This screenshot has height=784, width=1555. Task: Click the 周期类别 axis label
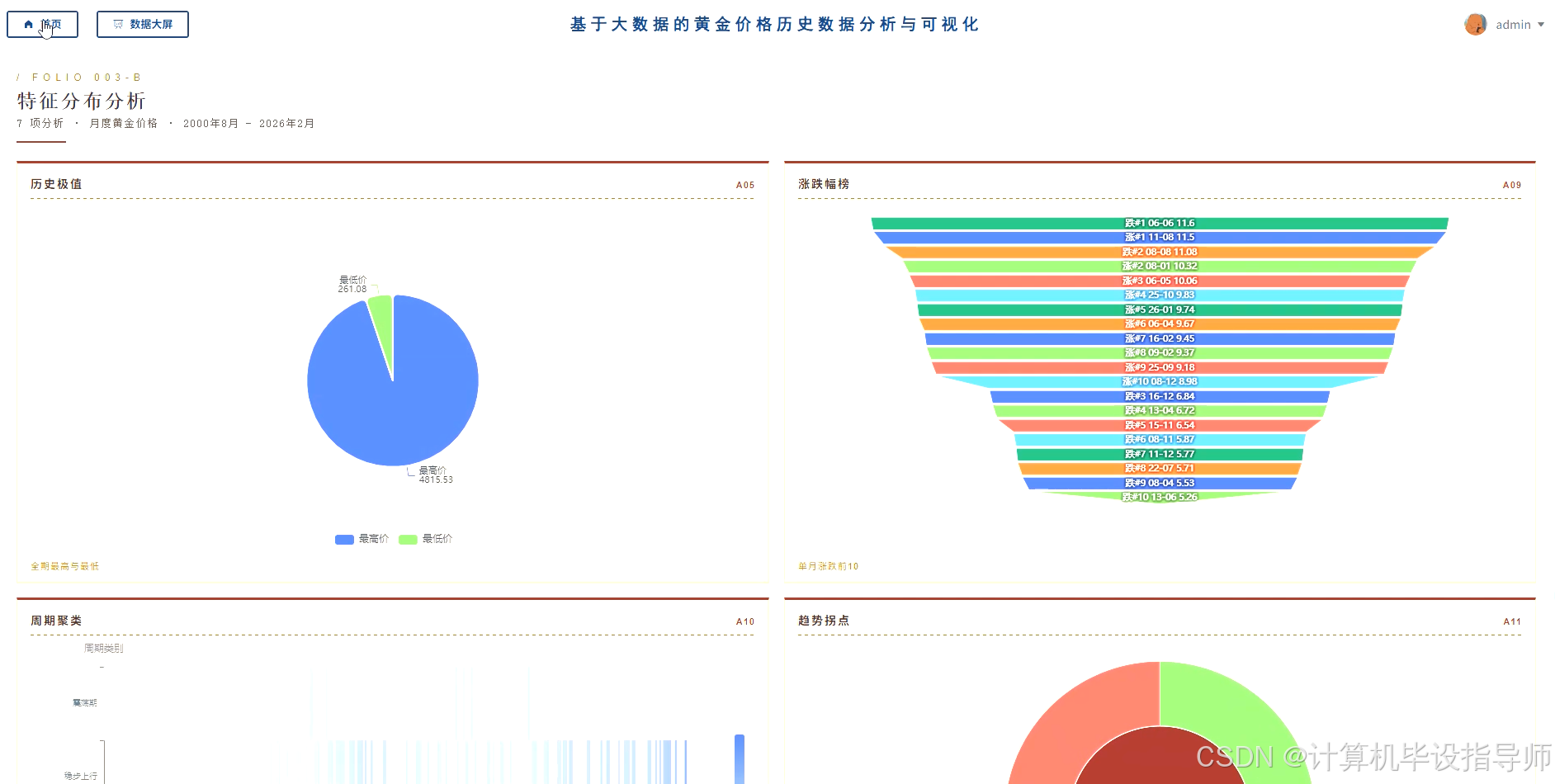[104, 649]
